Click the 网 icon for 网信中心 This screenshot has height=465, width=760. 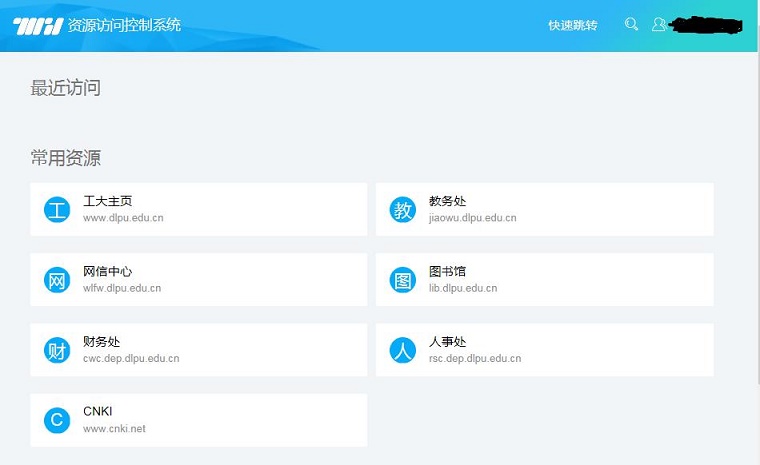(57, 280)
